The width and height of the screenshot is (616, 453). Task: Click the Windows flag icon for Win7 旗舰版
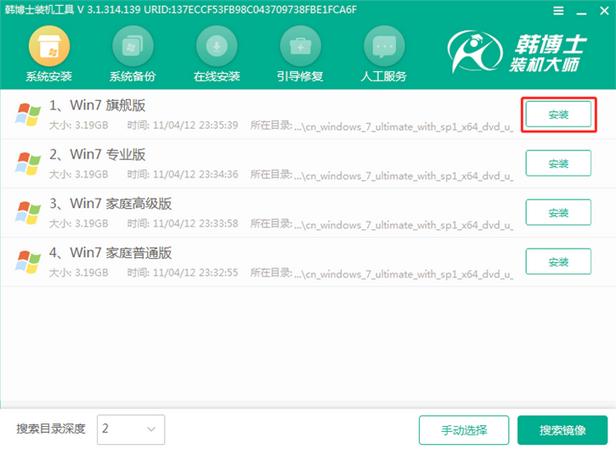(x=27, y=114)
